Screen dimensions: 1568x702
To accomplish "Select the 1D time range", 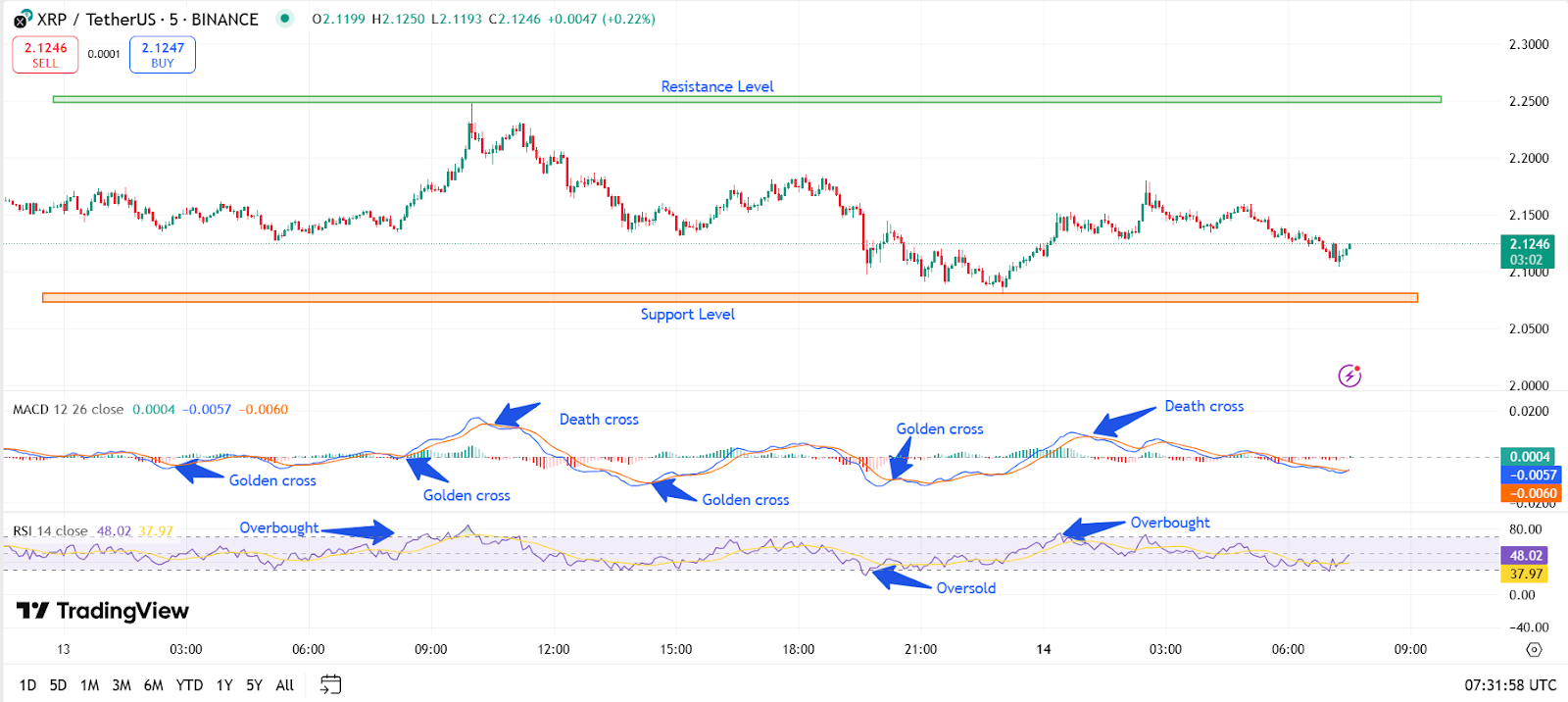I will (27, 685).
